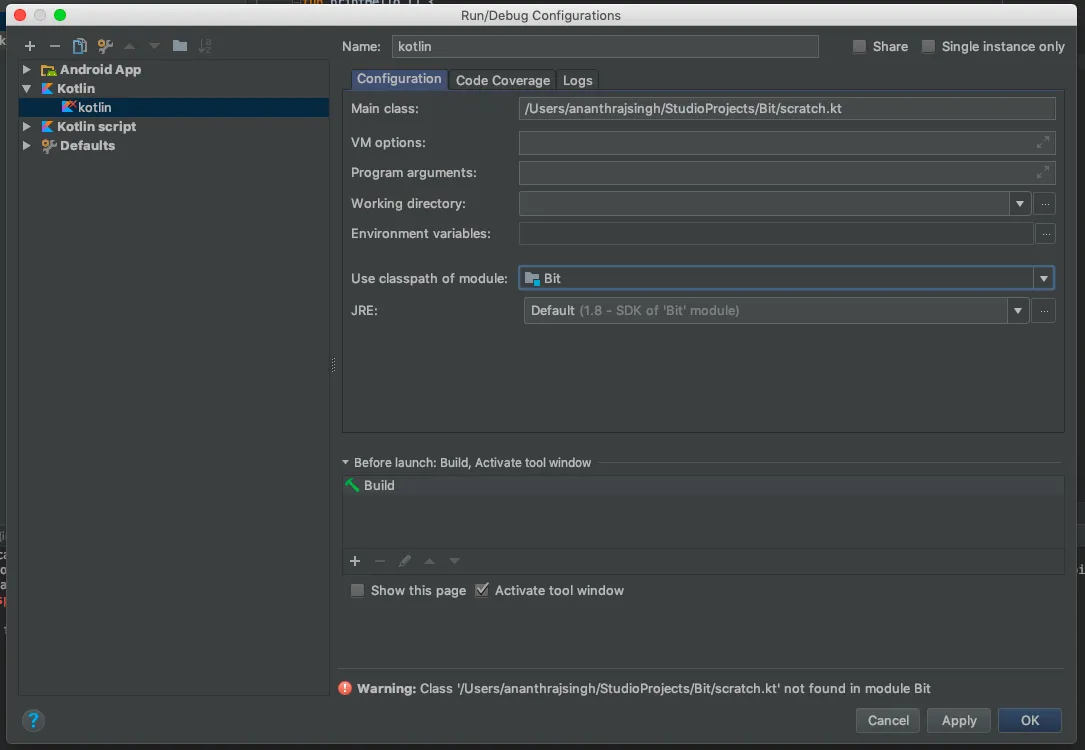The height and width of the screenshot is (750, 1085).
Task: Click the Environment variables field
Action: click(776, 234)
